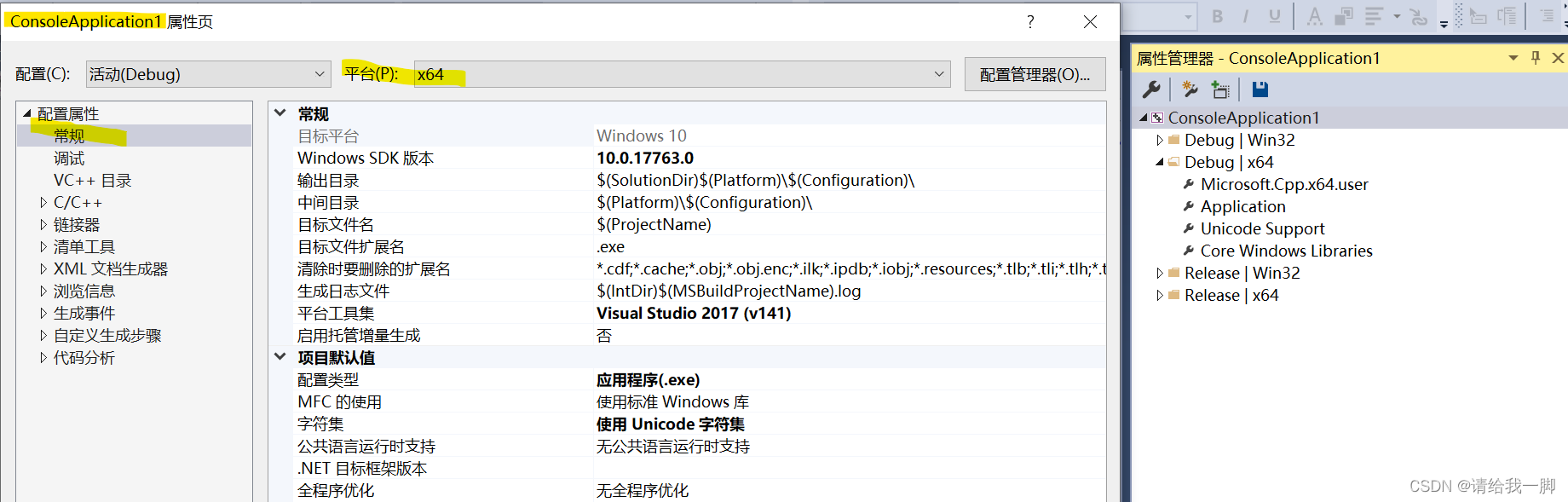Select the Microsoft.Cpp.x64.user property sheet
The height and width of the screenshot is (502, 1568).
pyautogui.click(x=1283, y=185)
